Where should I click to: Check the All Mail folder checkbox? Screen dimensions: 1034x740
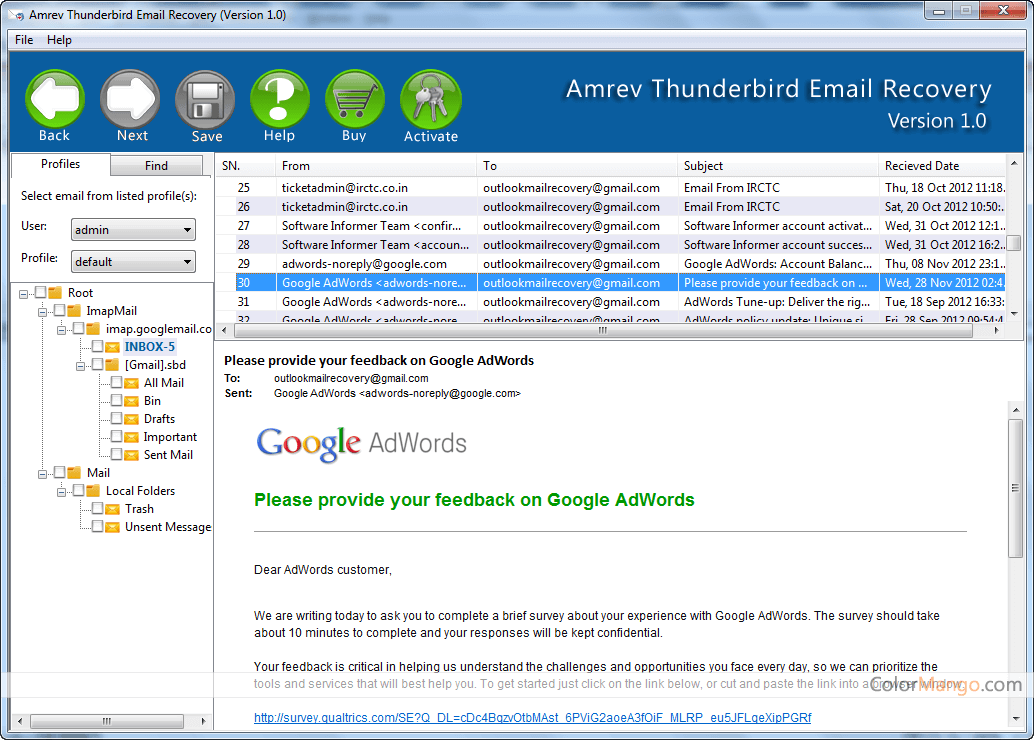click(x=116, y=383)
